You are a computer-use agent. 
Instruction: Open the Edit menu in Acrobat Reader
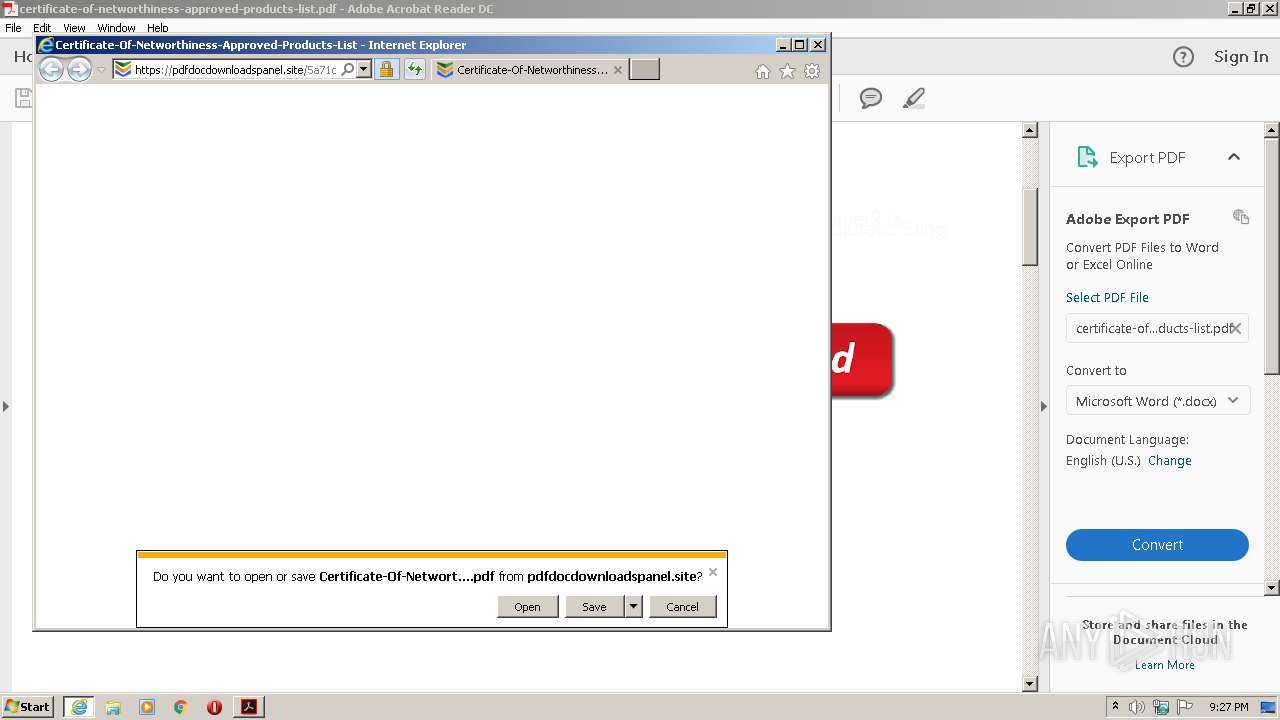click(42, 28)
